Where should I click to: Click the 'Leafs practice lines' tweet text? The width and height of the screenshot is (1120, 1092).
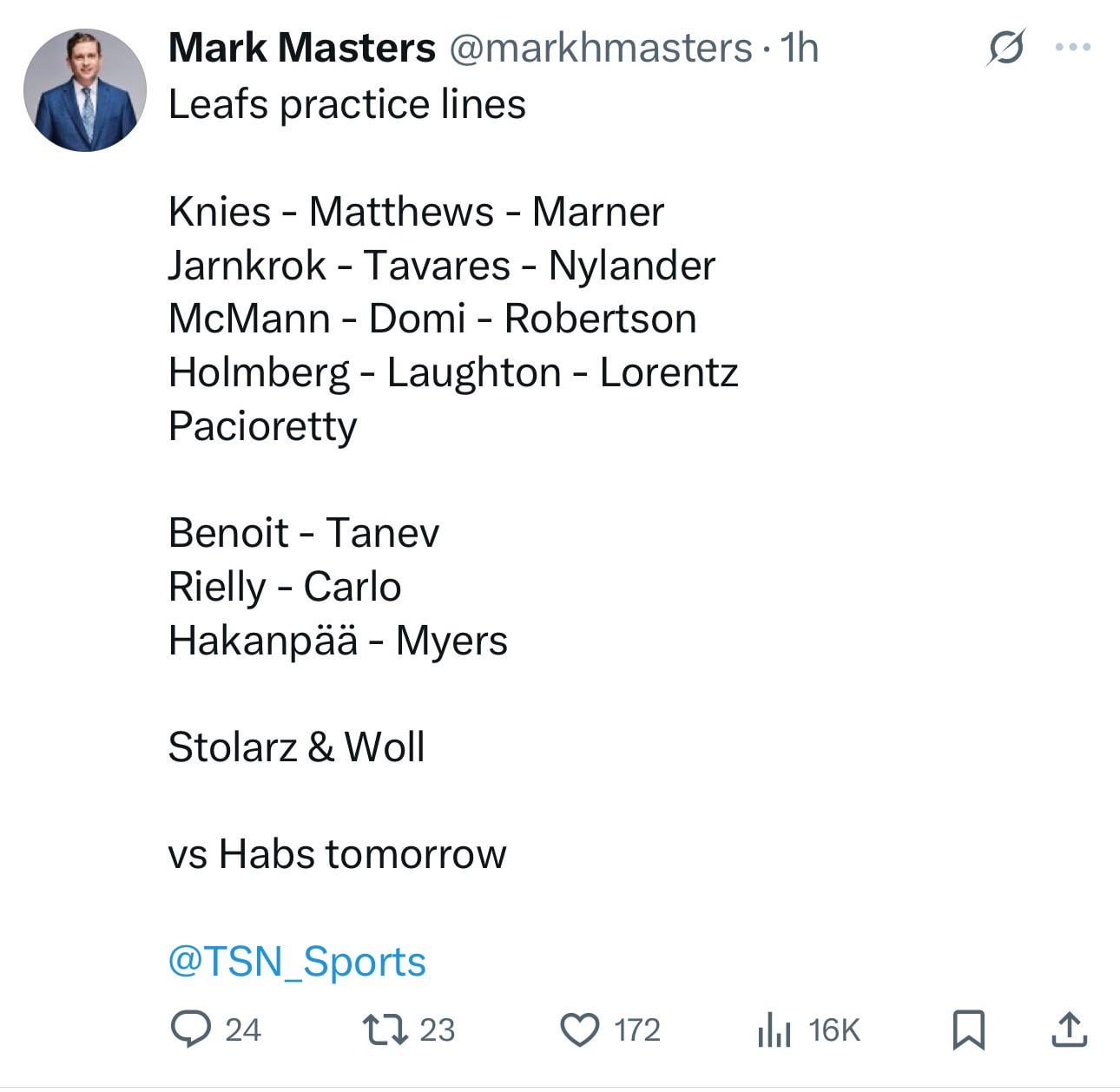coord(346,104)
